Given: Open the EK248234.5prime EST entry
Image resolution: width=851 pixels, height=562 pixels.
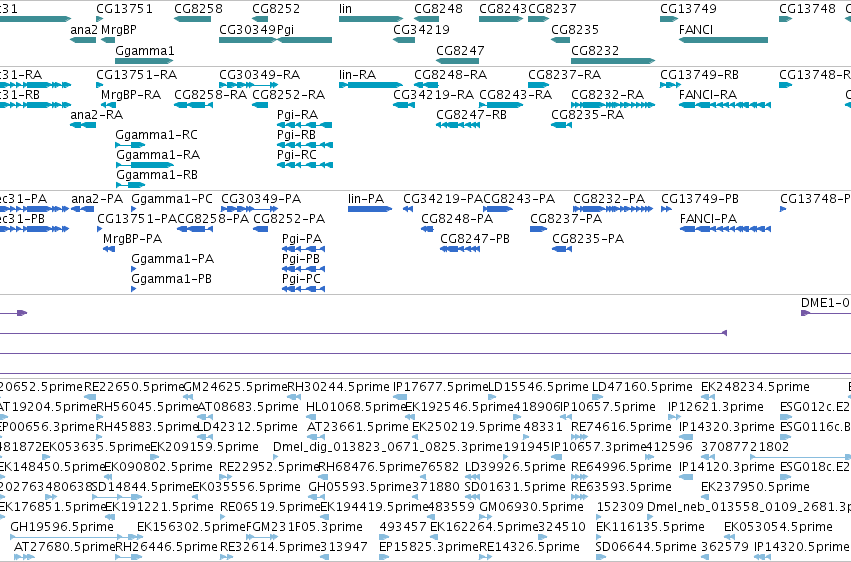Looking at the screenshot, I should [755, 387].
